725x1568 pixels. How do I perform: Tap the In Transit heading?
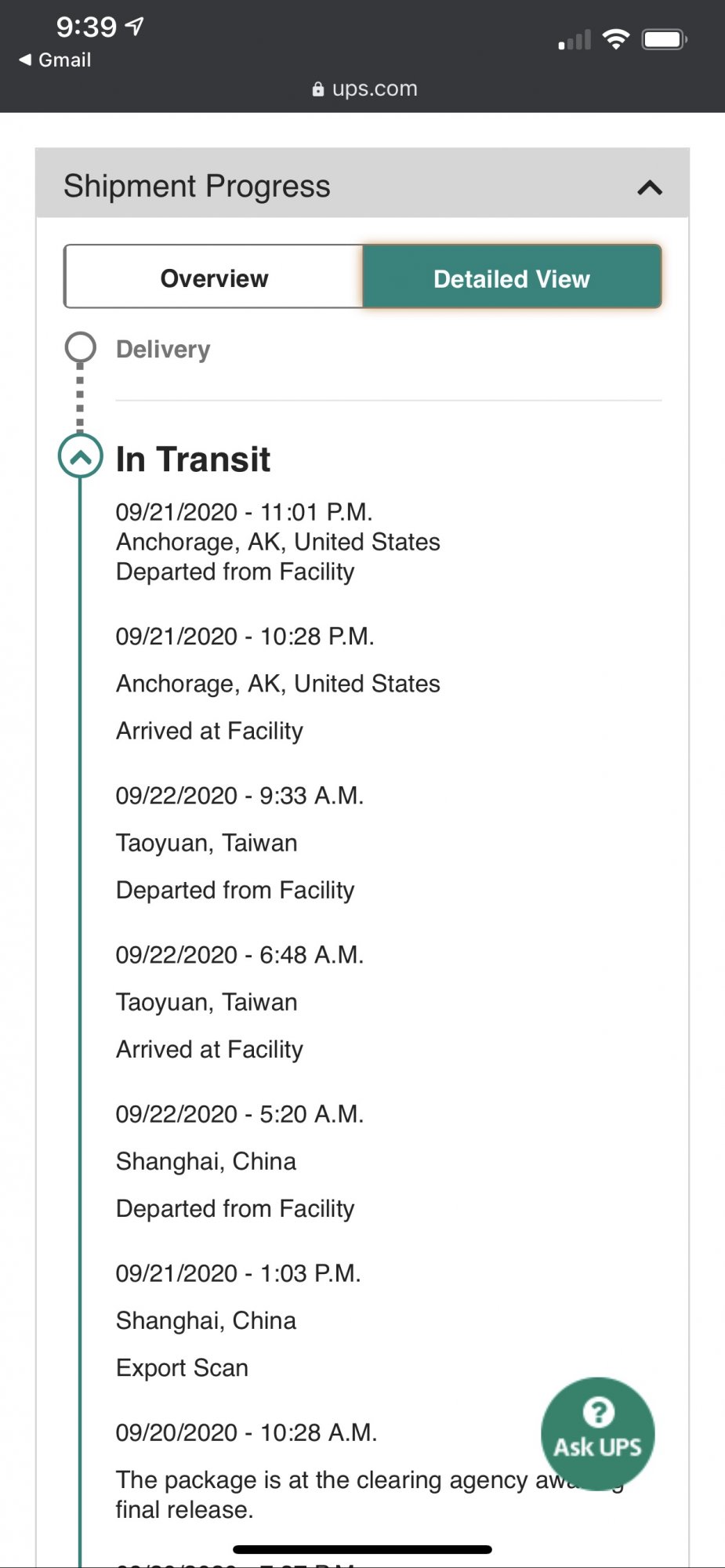(193, 459)
